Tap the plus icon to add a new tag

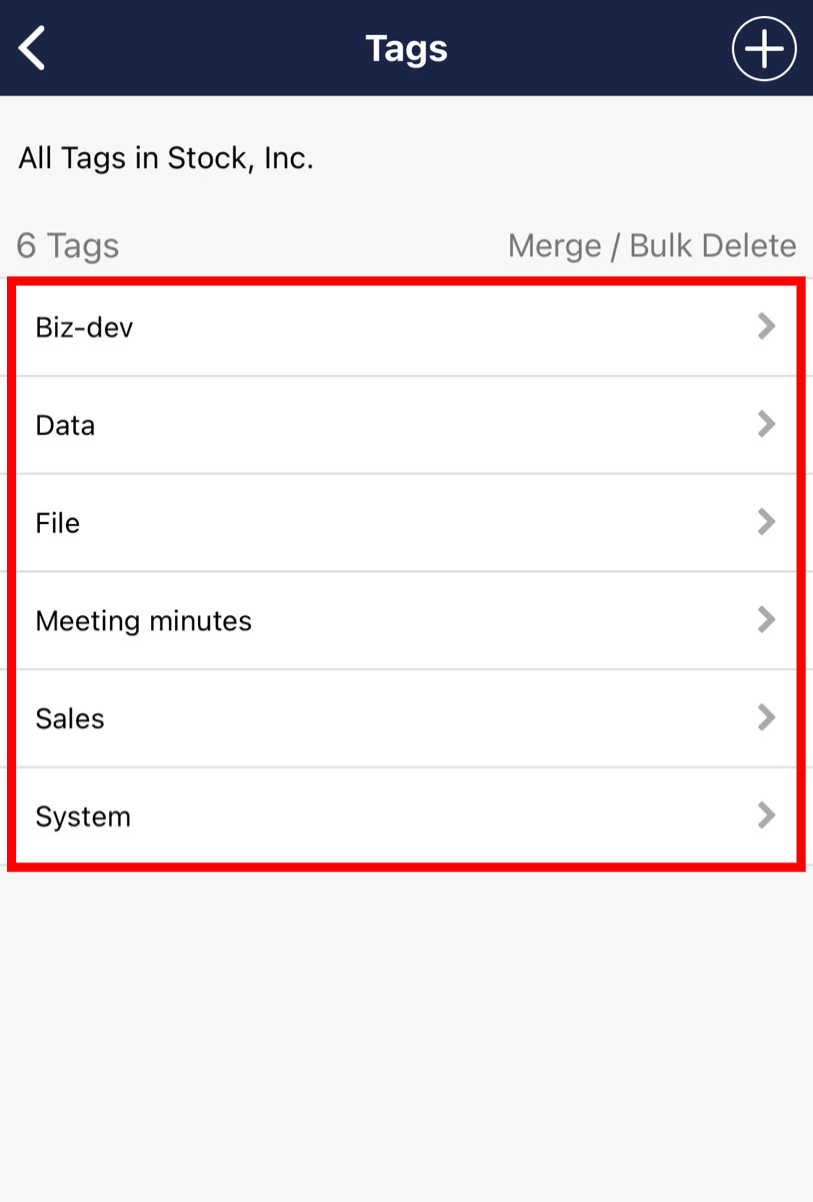pos(762,48)
